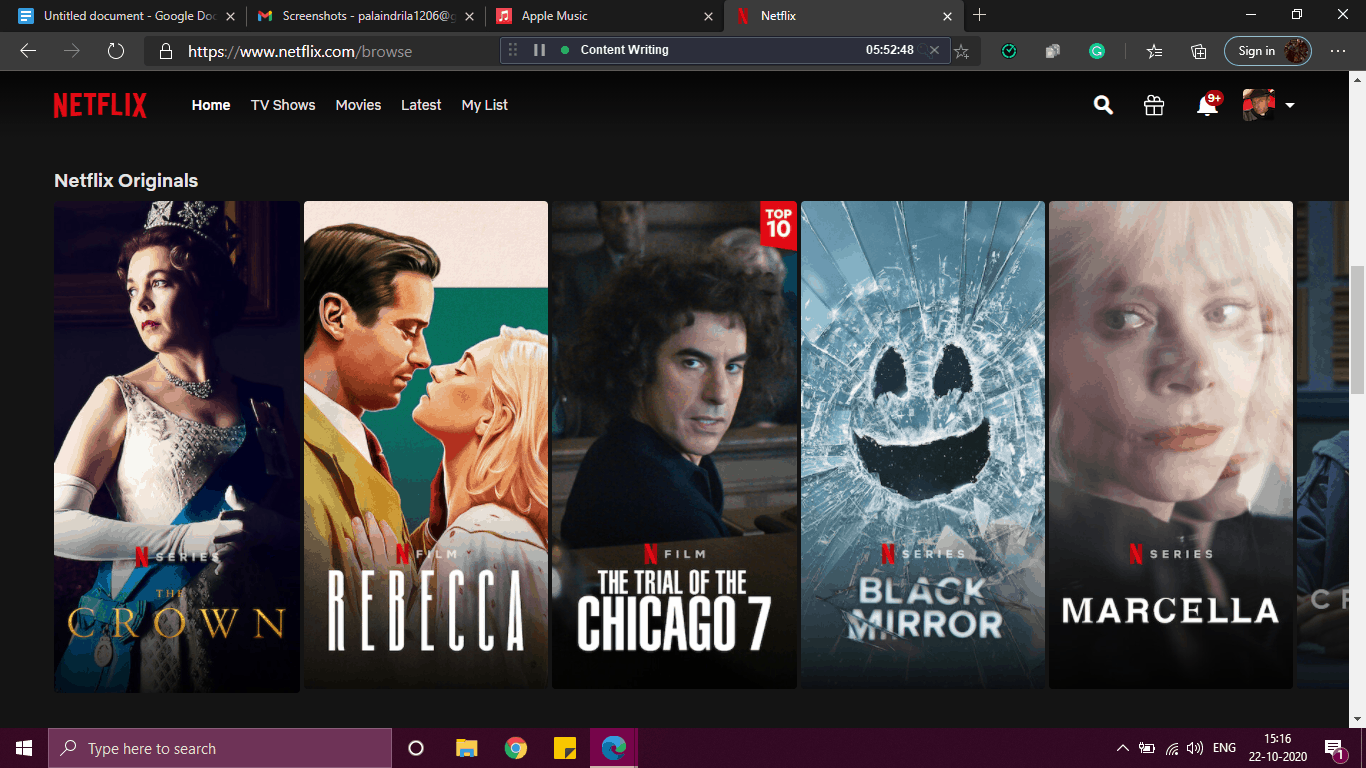Open the volume speaker tray icon
Viewport: 1366px width, 768px height.
1195,748
